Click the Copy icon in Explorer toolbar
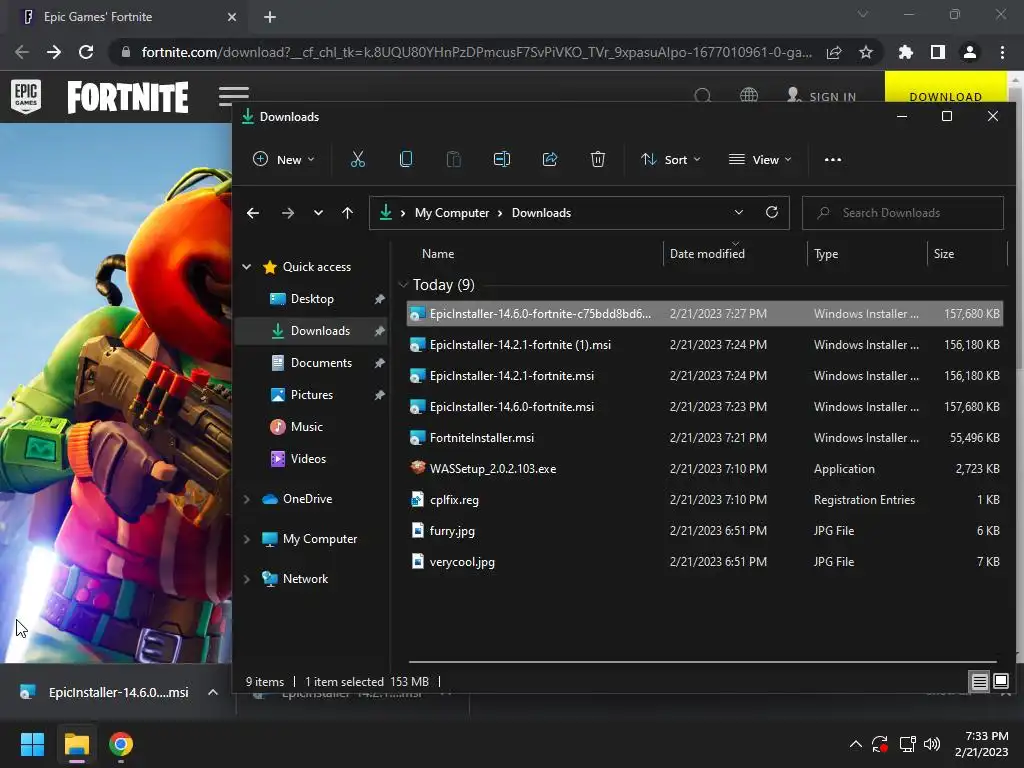The width and height of the screenshot is (1024, 768). tap(406, 159)
